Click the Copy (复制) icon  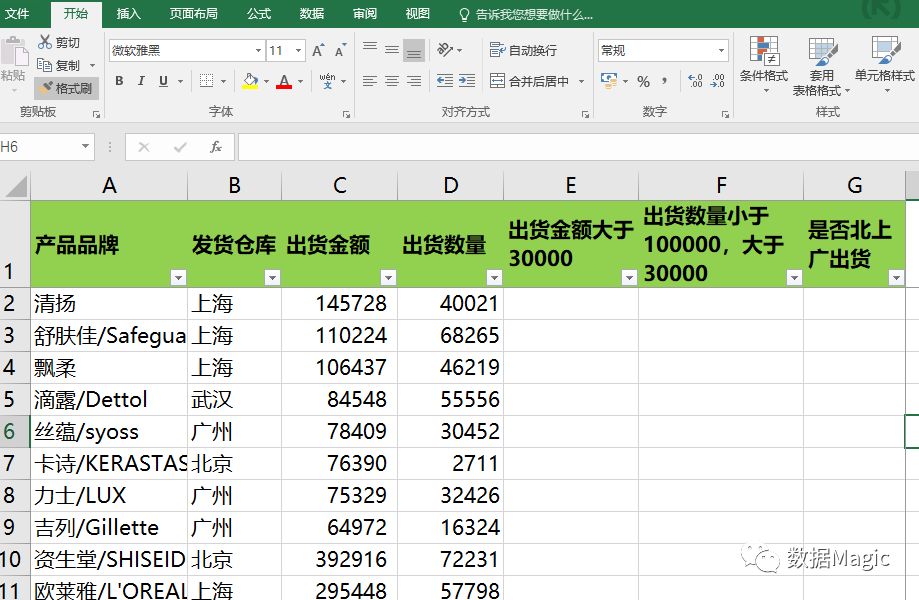[x=45, y=64]
